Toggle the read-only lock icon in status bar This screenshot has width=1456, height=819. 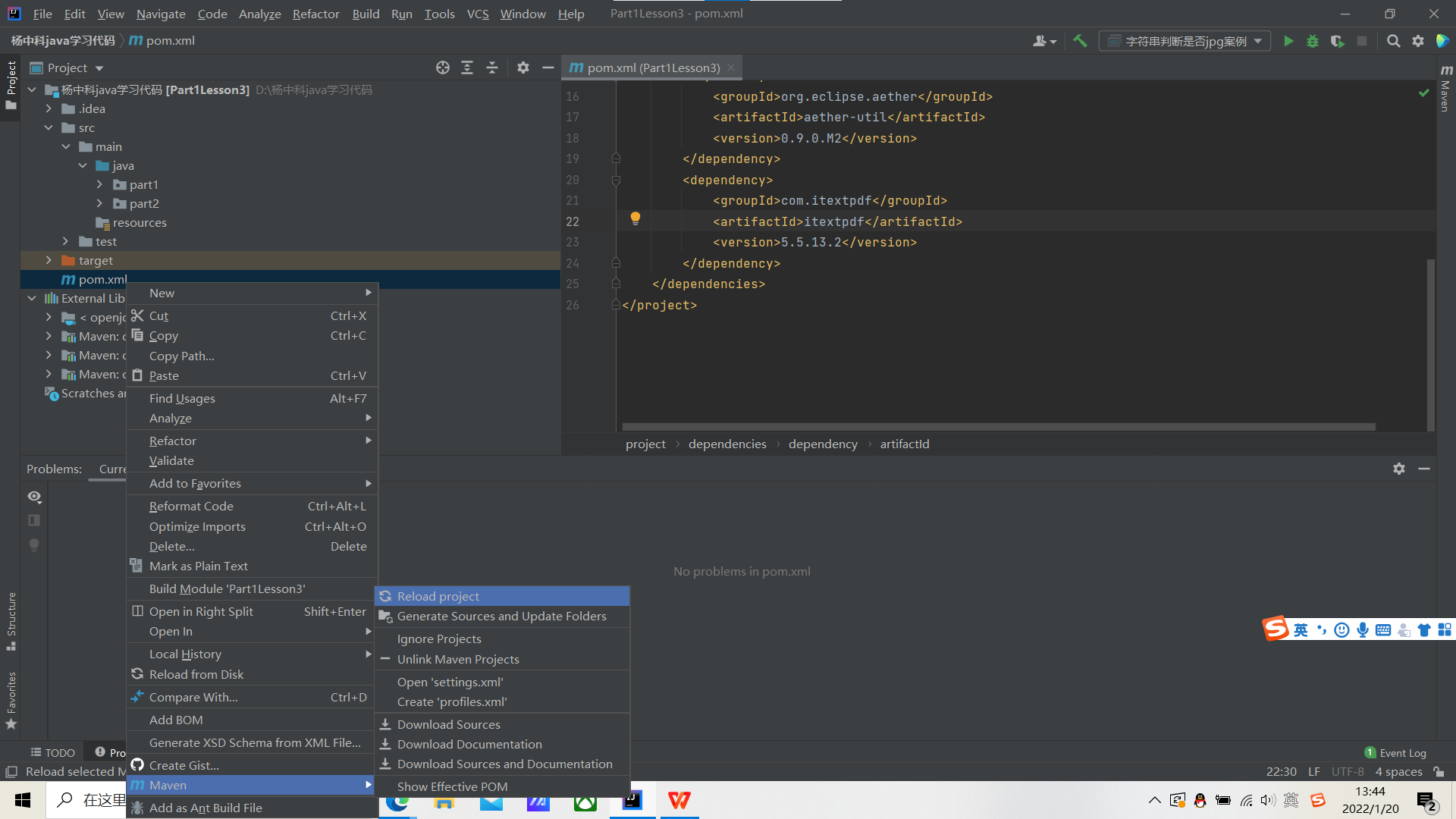click(x=1439, y=771)
